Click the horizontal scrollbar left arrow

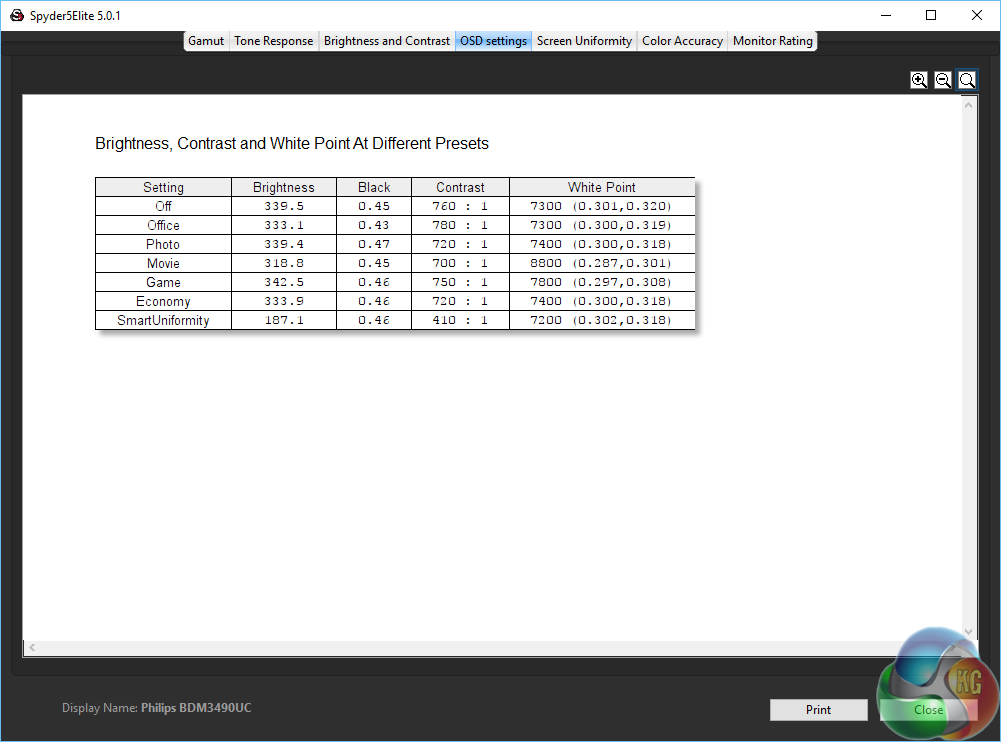point(32,647)
